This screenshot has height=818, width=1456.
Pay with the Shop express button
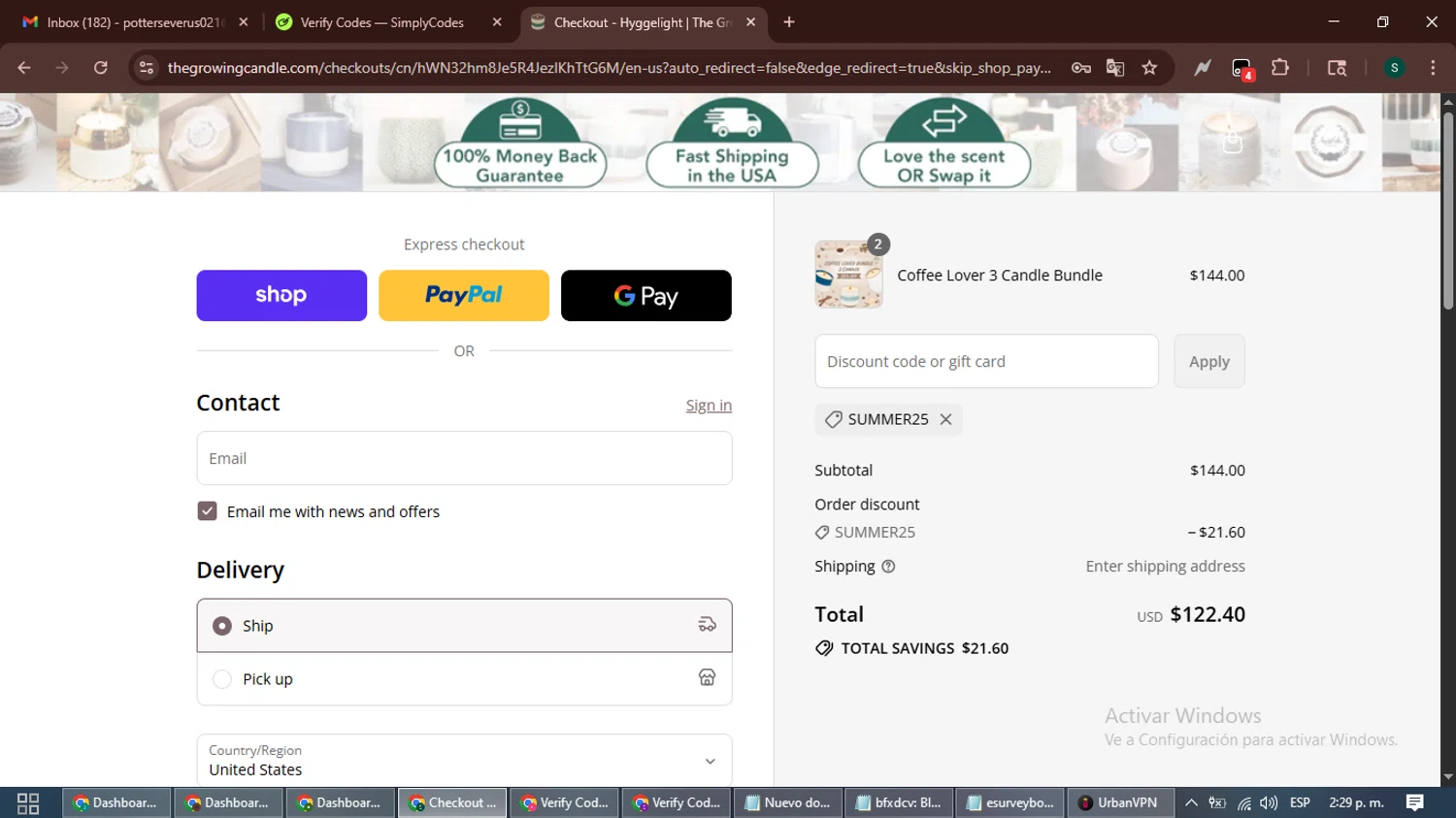click(x=281, y=296)
